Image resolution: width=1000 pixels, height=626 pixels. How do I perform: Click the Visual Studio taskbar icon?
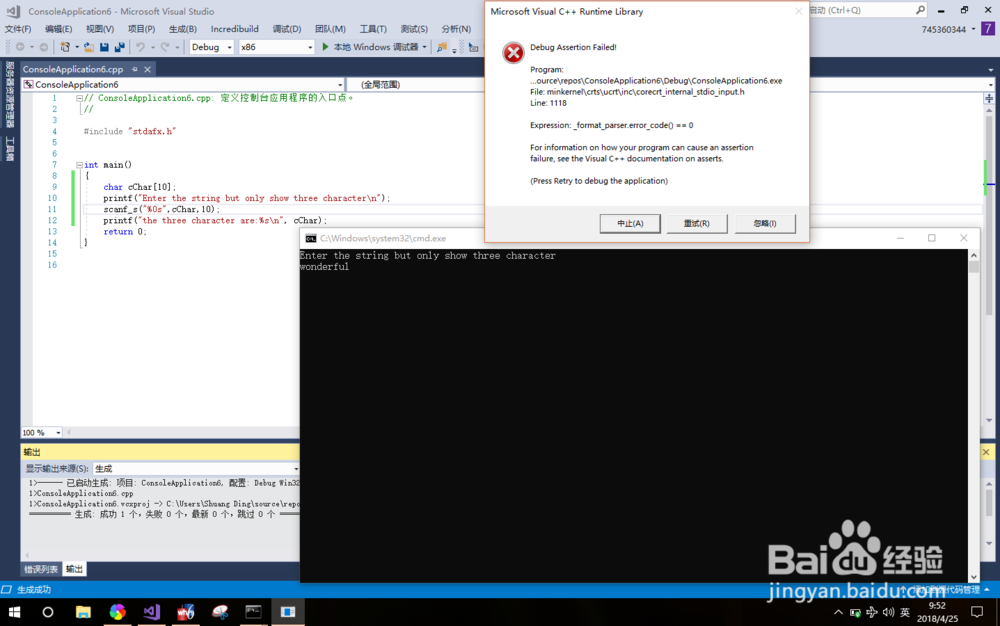tap(152, 612)
